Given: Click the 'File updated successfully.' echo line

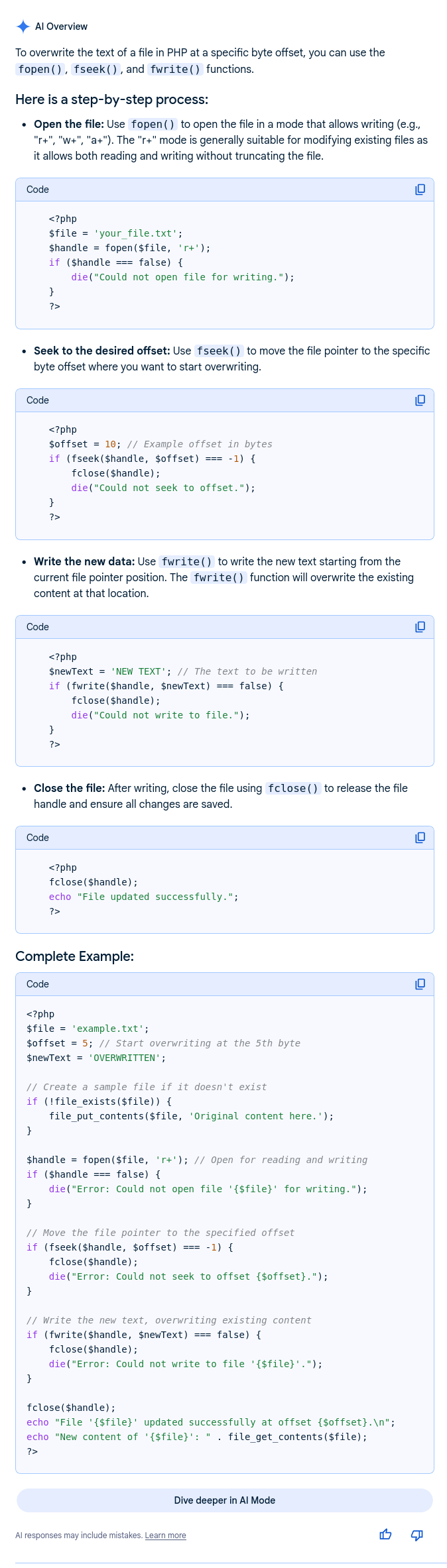Looking at the screenshot, I should [143, 897].
